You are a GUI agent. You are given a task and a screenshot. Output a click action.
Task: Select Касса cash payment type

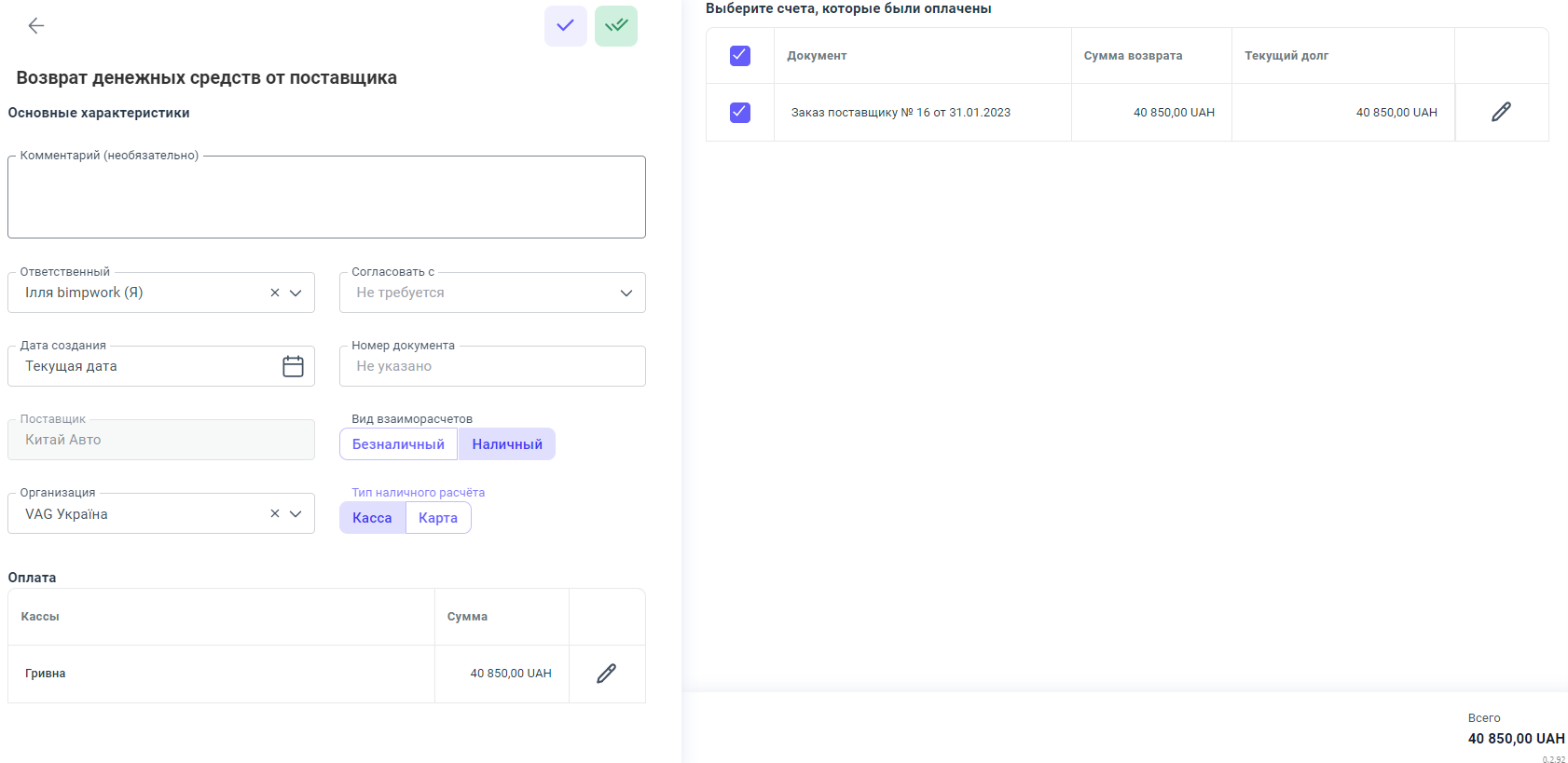372,518
